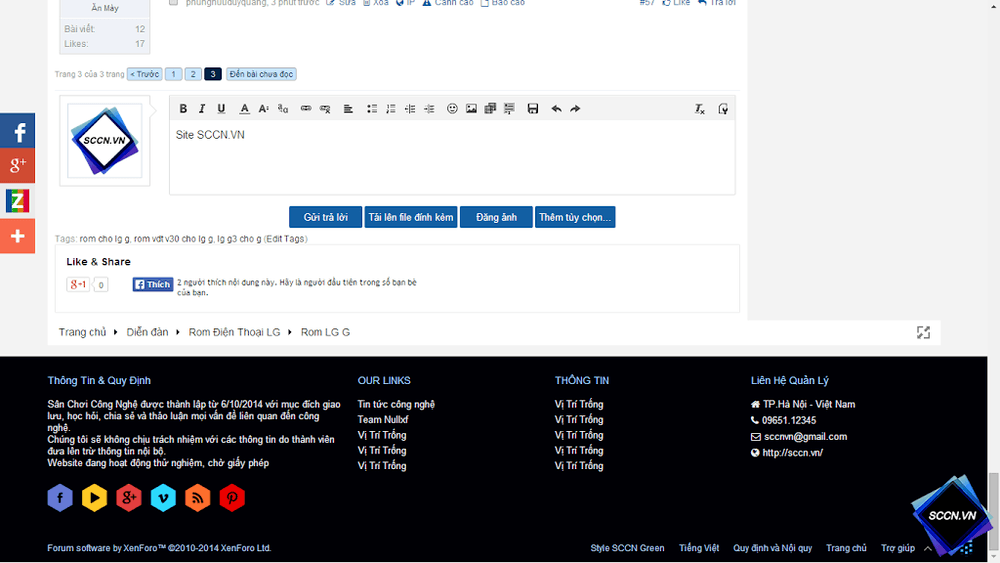
Task: Click inside the reply text area
Action: pyautogui.click(x=452, y=157)
